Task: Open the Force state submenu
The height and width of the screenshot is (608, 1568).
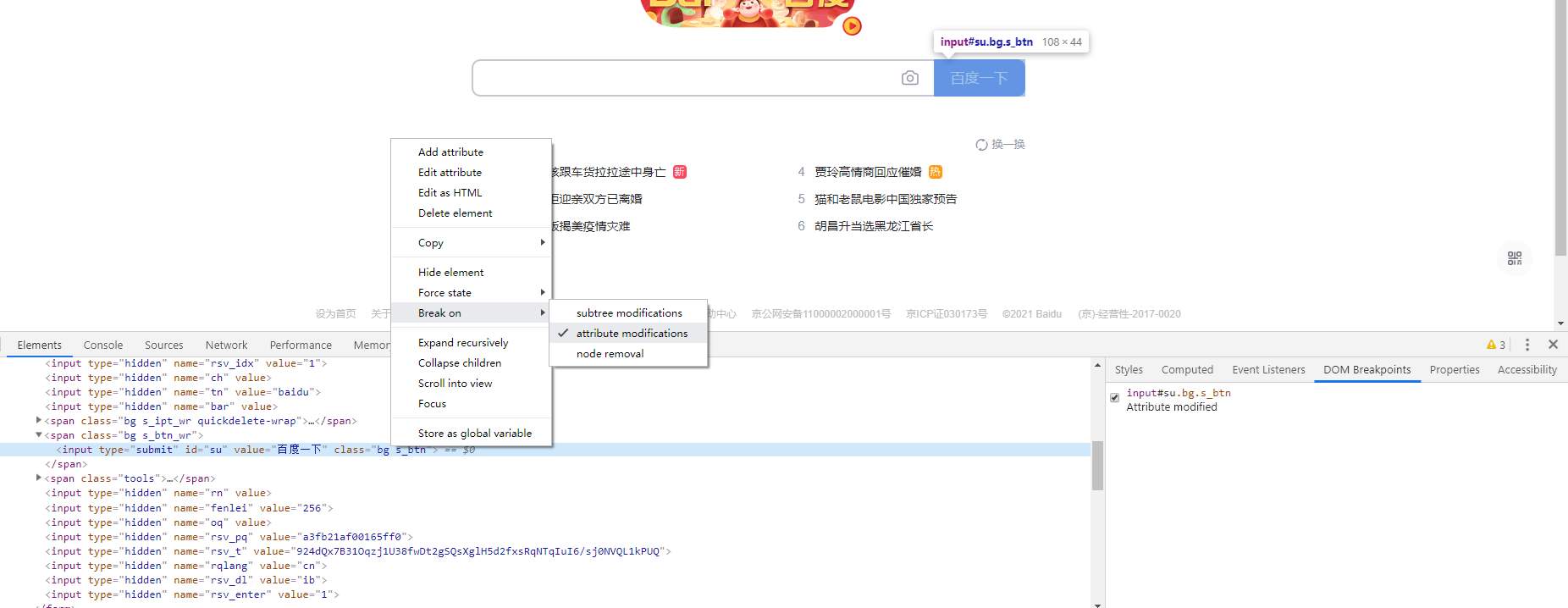Action: click(x=471, y=293)
